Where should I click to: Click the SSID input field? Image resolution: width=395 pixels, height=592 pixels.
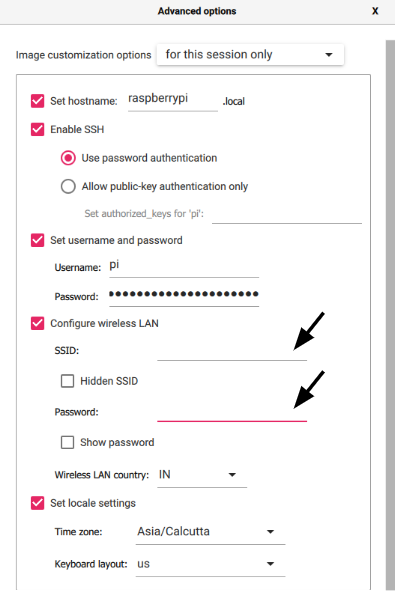pyautogui.click(x=232, y=351)
